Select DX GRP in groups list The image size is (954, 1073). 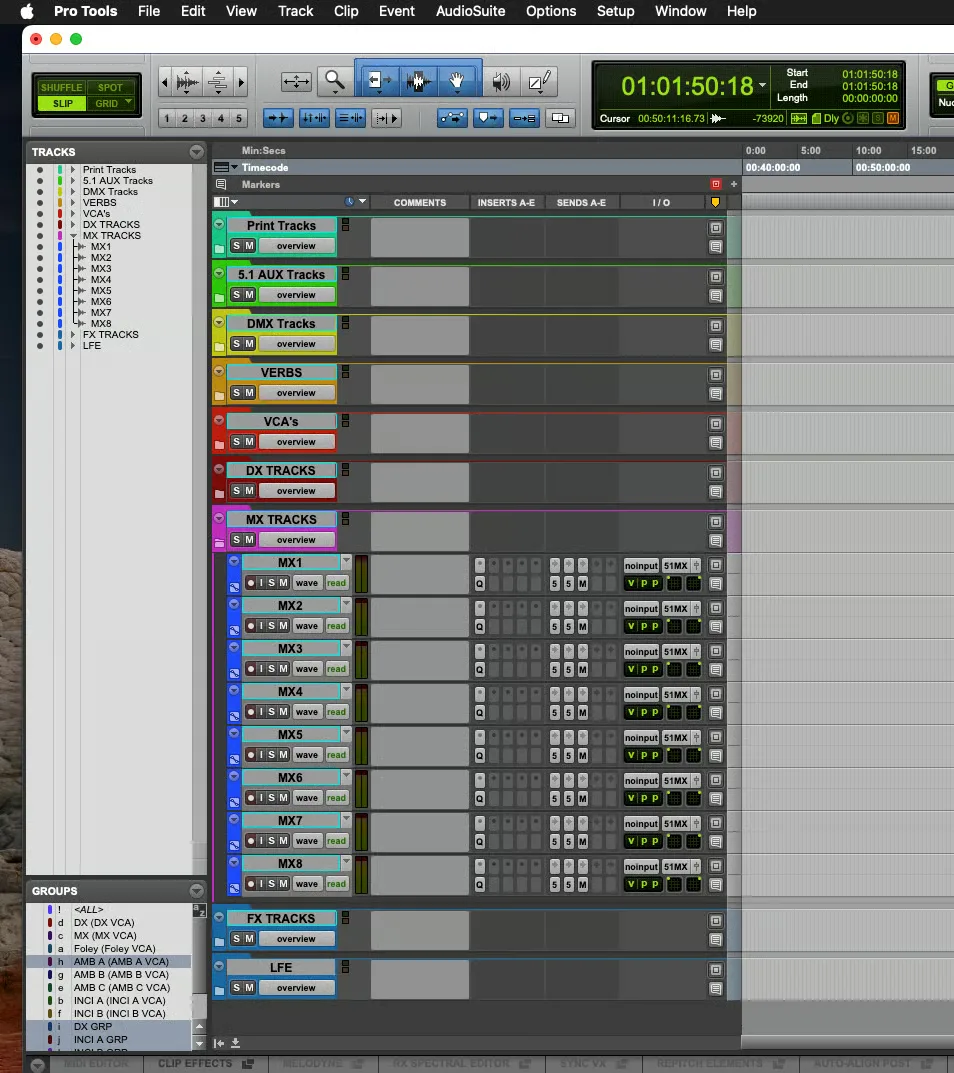point(92,1026)
